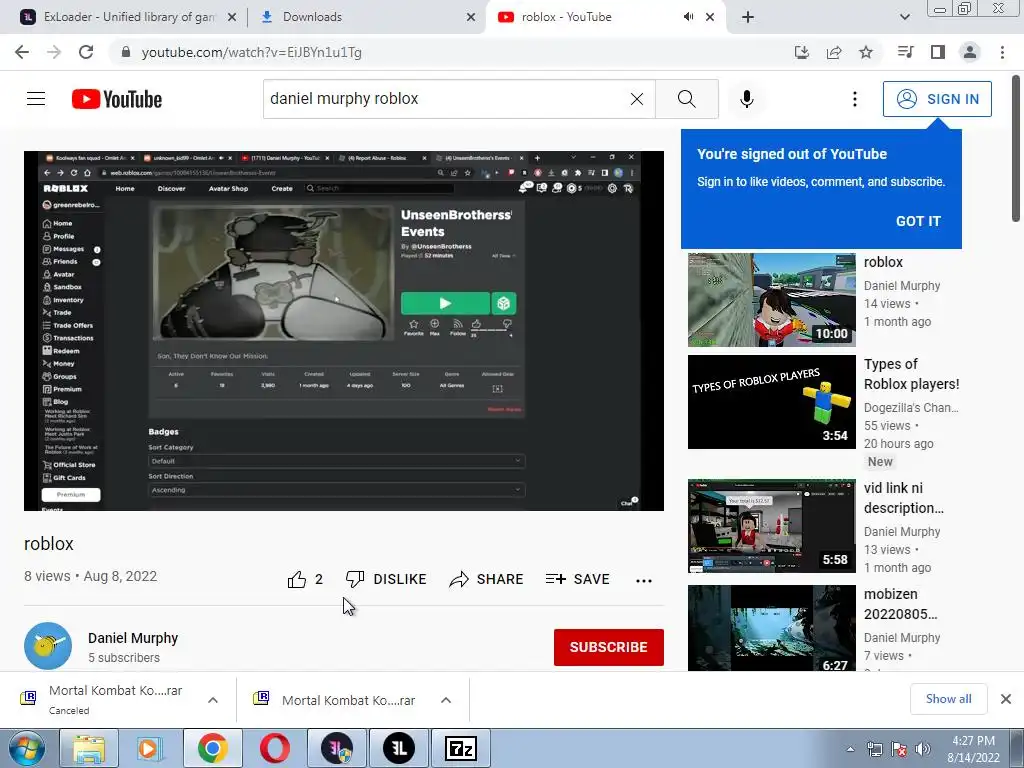
Task: Open Windows Explorer from the taskbar
Action: click(89, 748)
